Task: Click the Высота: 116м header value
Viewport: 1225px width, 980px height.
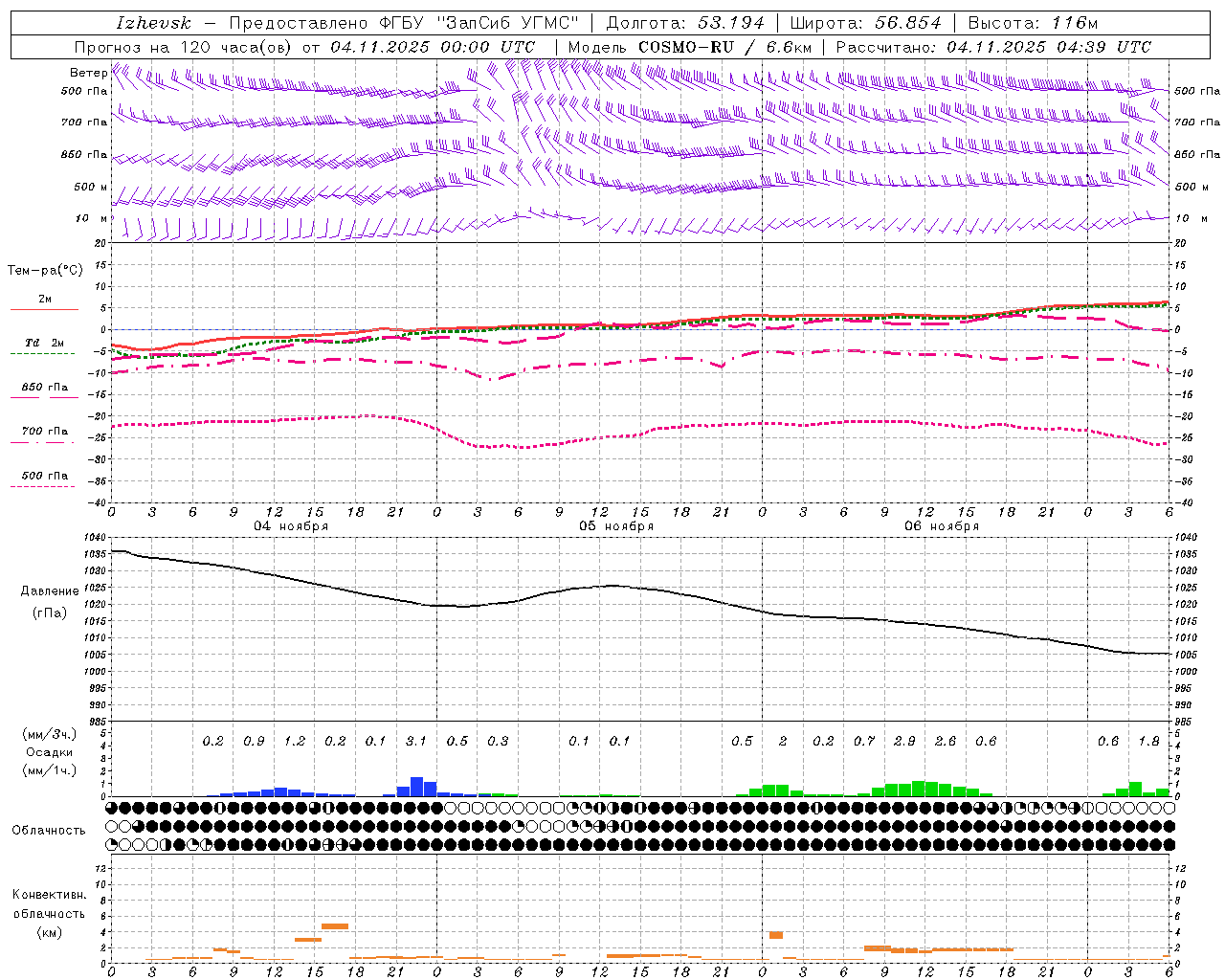Action: click(x=1033, y=23)
